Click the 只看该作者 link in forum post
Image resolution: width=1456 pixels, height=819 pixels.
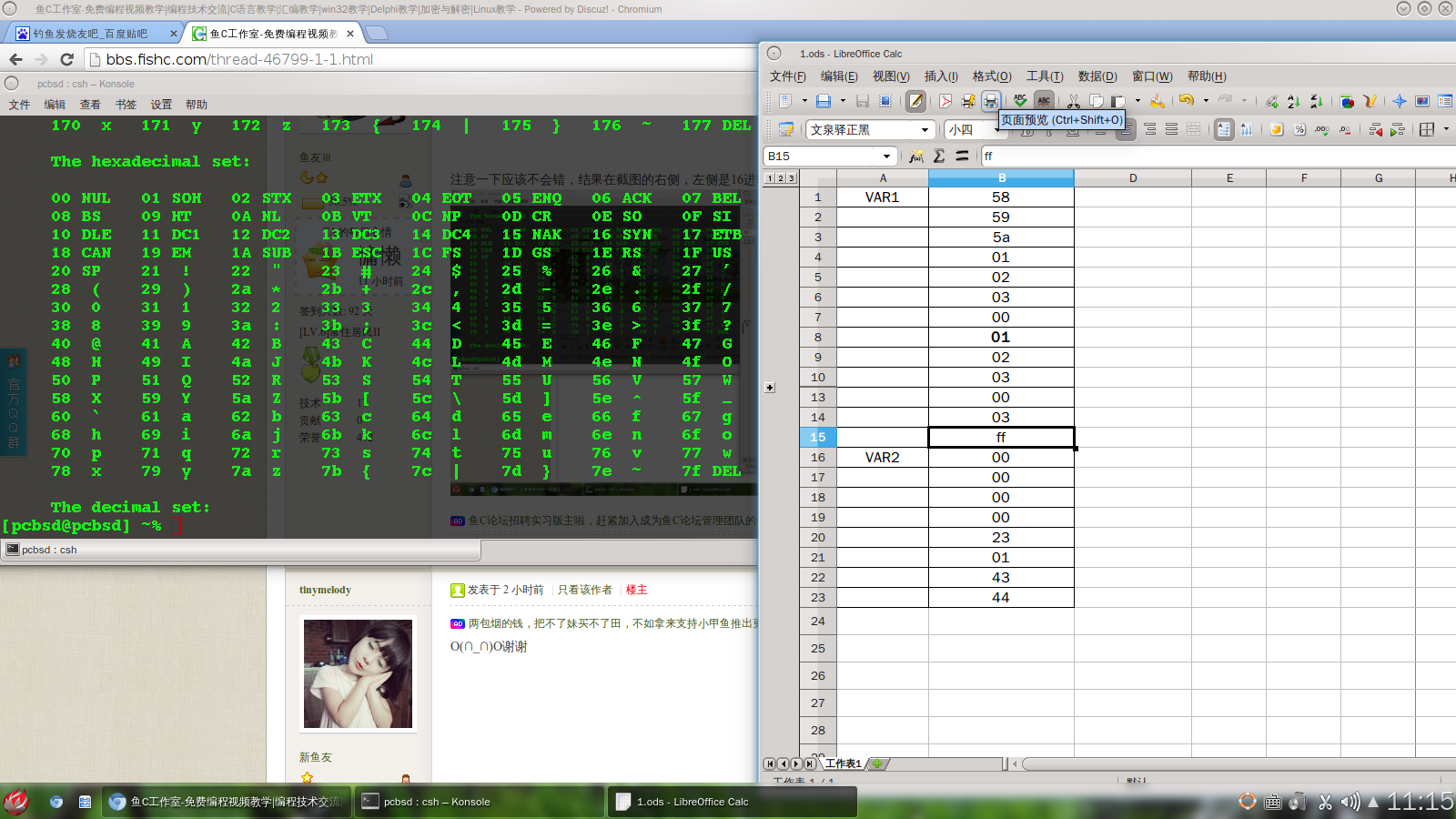[585, 590]
